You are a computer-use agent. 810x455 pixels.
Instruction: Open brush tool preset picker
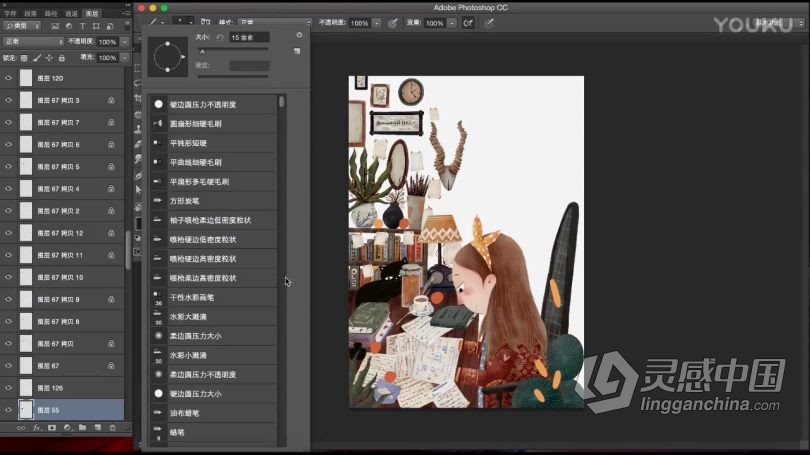[x=157, y=23]
